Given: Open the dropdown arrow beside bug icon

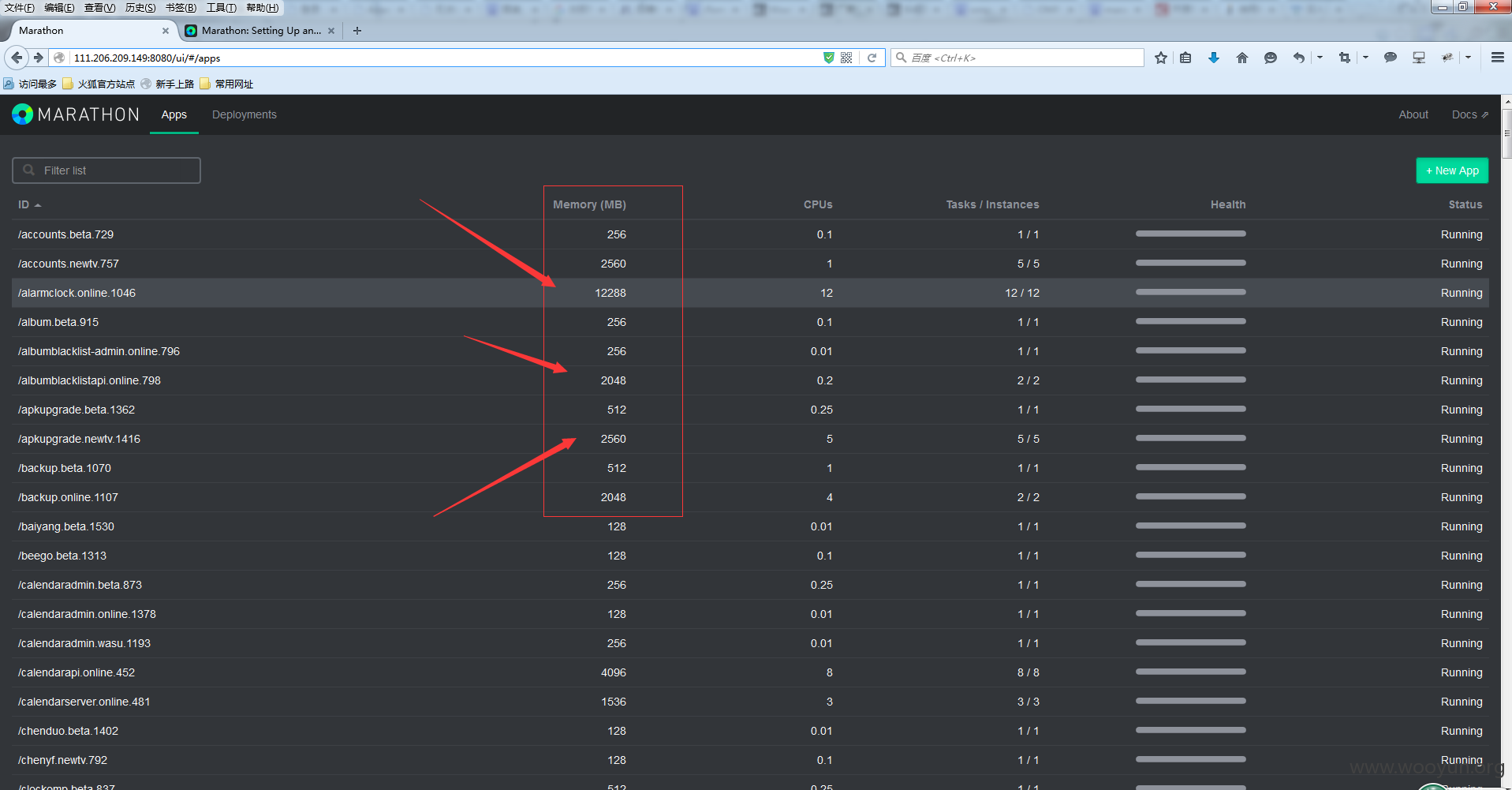Looking at the screenshot, I should point(1468,58).
